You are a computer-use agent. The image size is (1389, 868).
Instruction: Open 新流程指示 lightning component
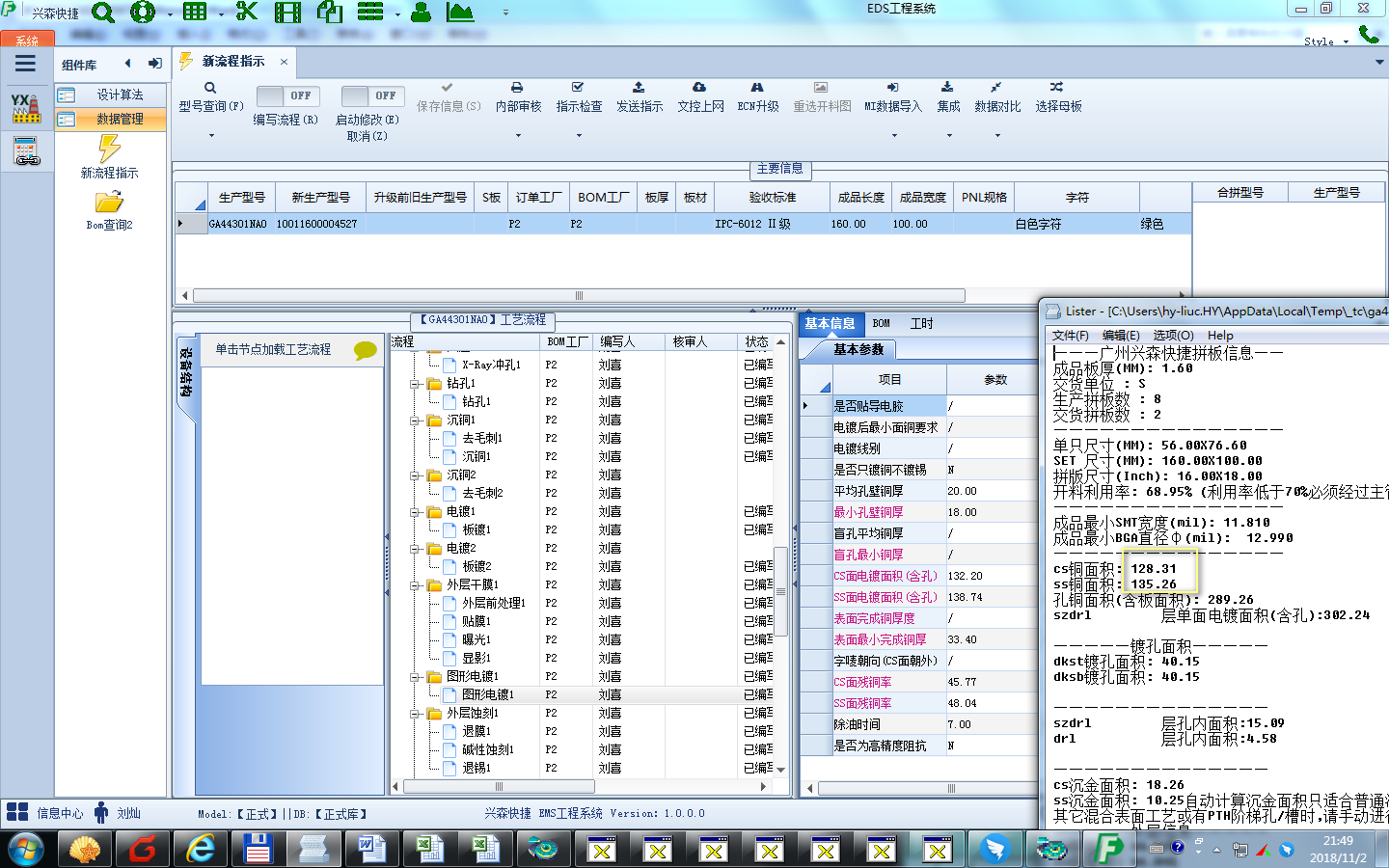pyautogui.click(x=109, y=157)
